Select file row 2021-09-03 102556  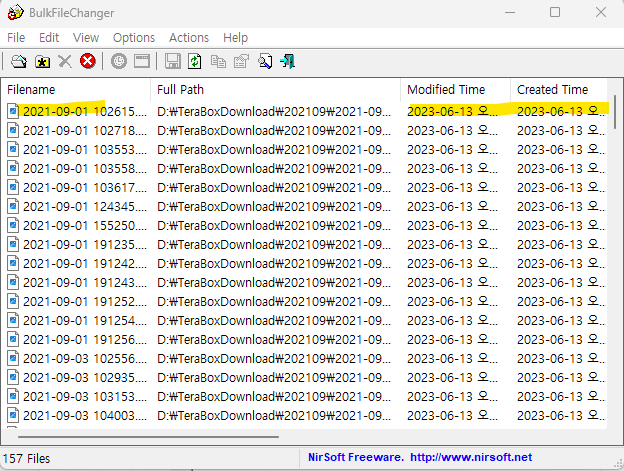tap(85, 359)
